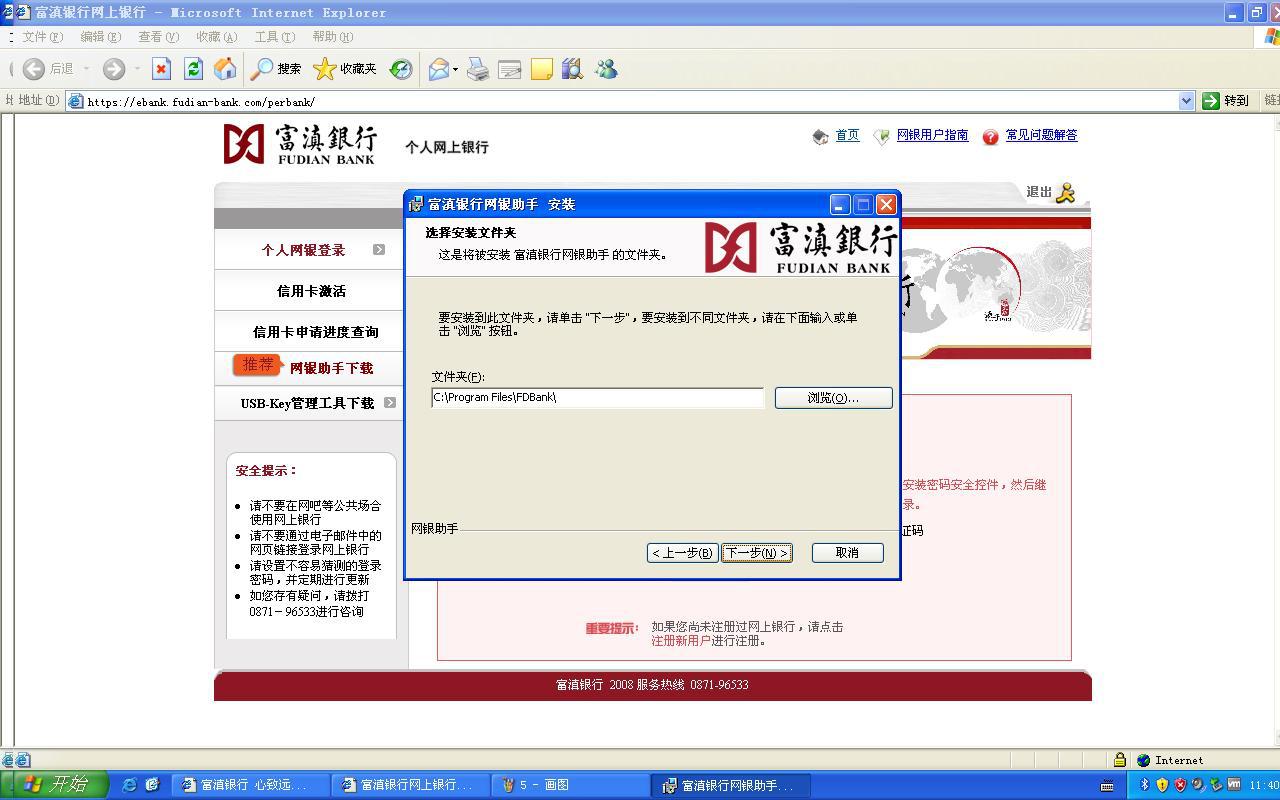The width and height of the screenshot is (1280, 800).
Task: Click the Research books icon
Action: [572, 69]
